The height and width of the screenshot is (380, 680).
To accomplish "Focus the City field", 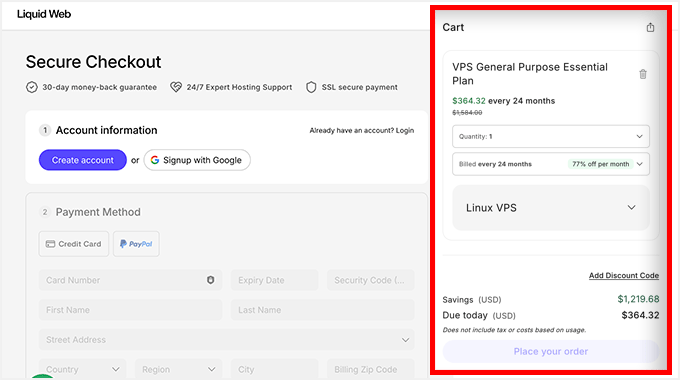I will tap(275, 369).
